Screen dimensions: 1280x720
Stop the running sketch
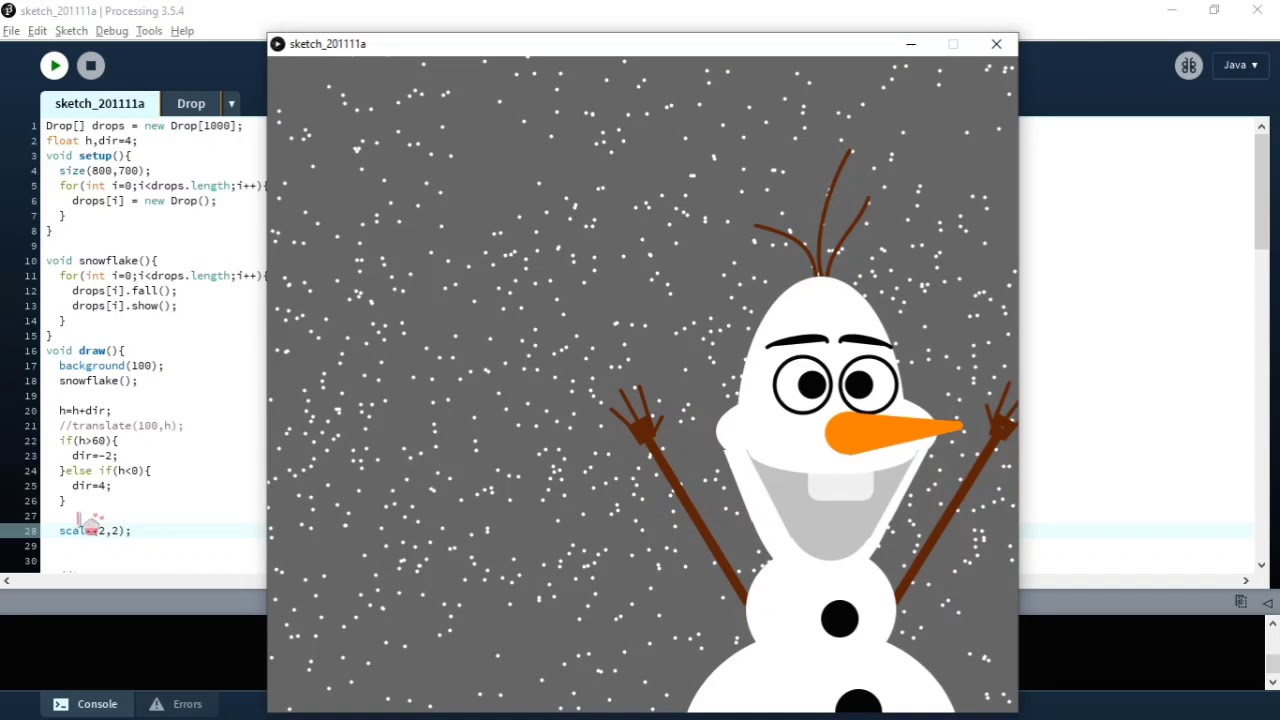pyautogui.click(x=90, y=66)
